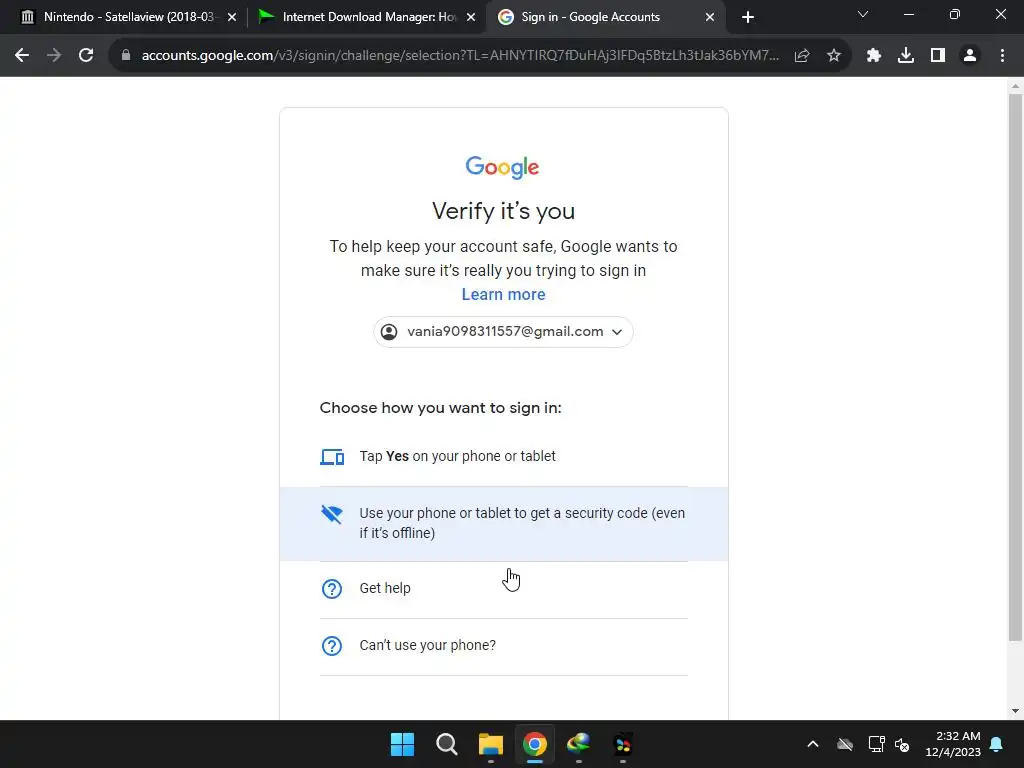Viewport: 1024px width, 768px height.
Task: Close the Nintendo - Satellaview tab
Action: click(x=232, y=17)
